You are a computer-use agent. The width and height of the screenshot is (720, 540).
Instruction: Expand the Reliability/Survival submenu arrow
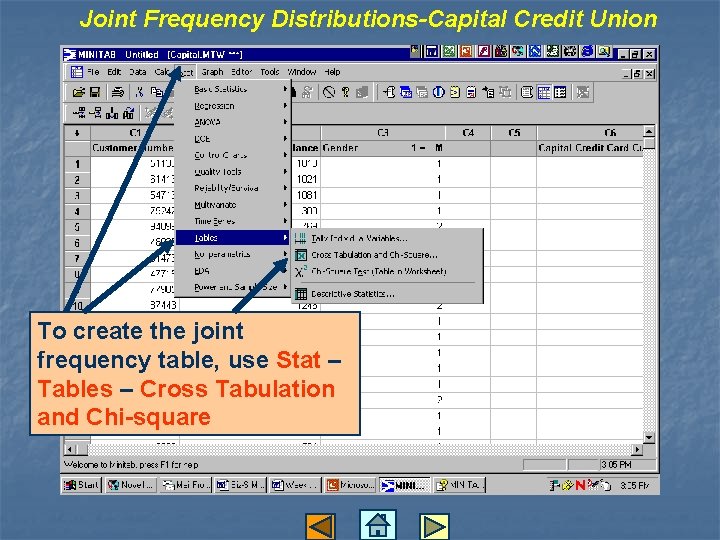point(285,188)
